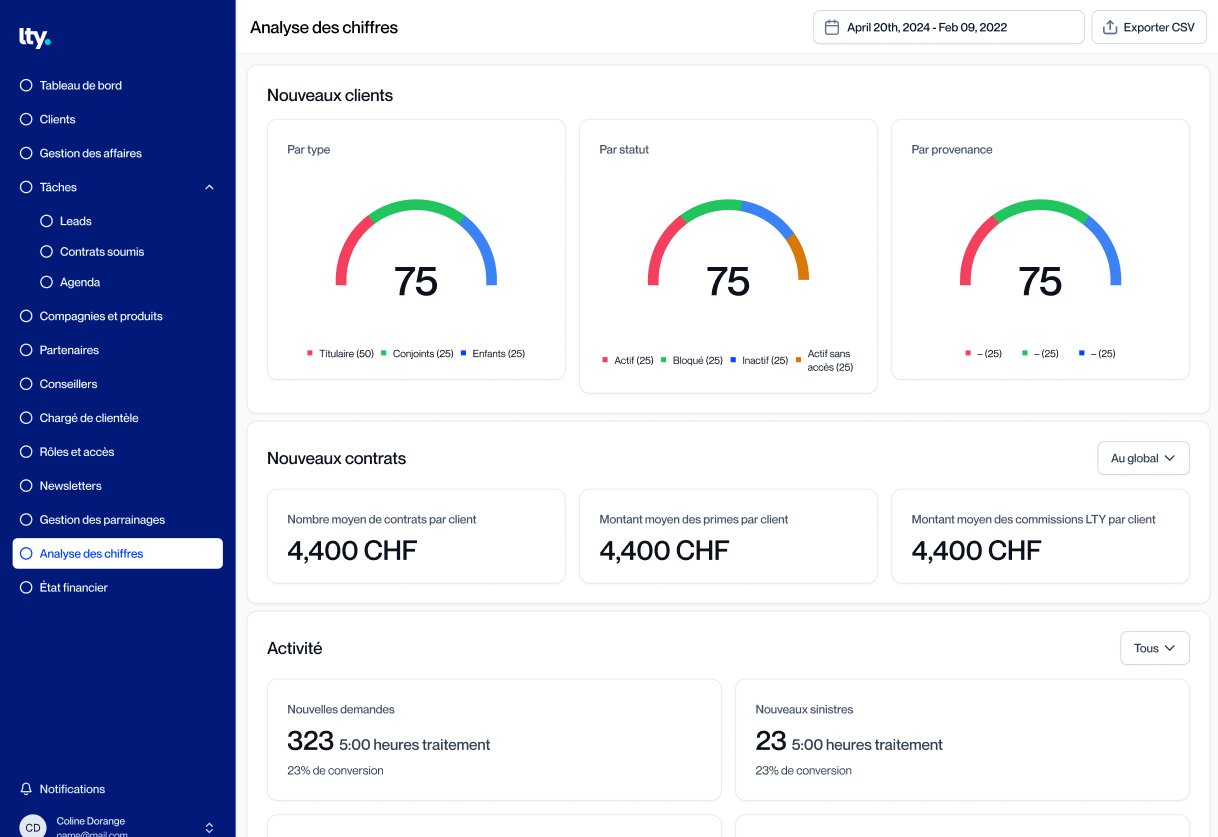The width and height of the screenshot is (1218, 837).
Task: Expand the Coline Dorange account switcher
Action: (209, 828)
